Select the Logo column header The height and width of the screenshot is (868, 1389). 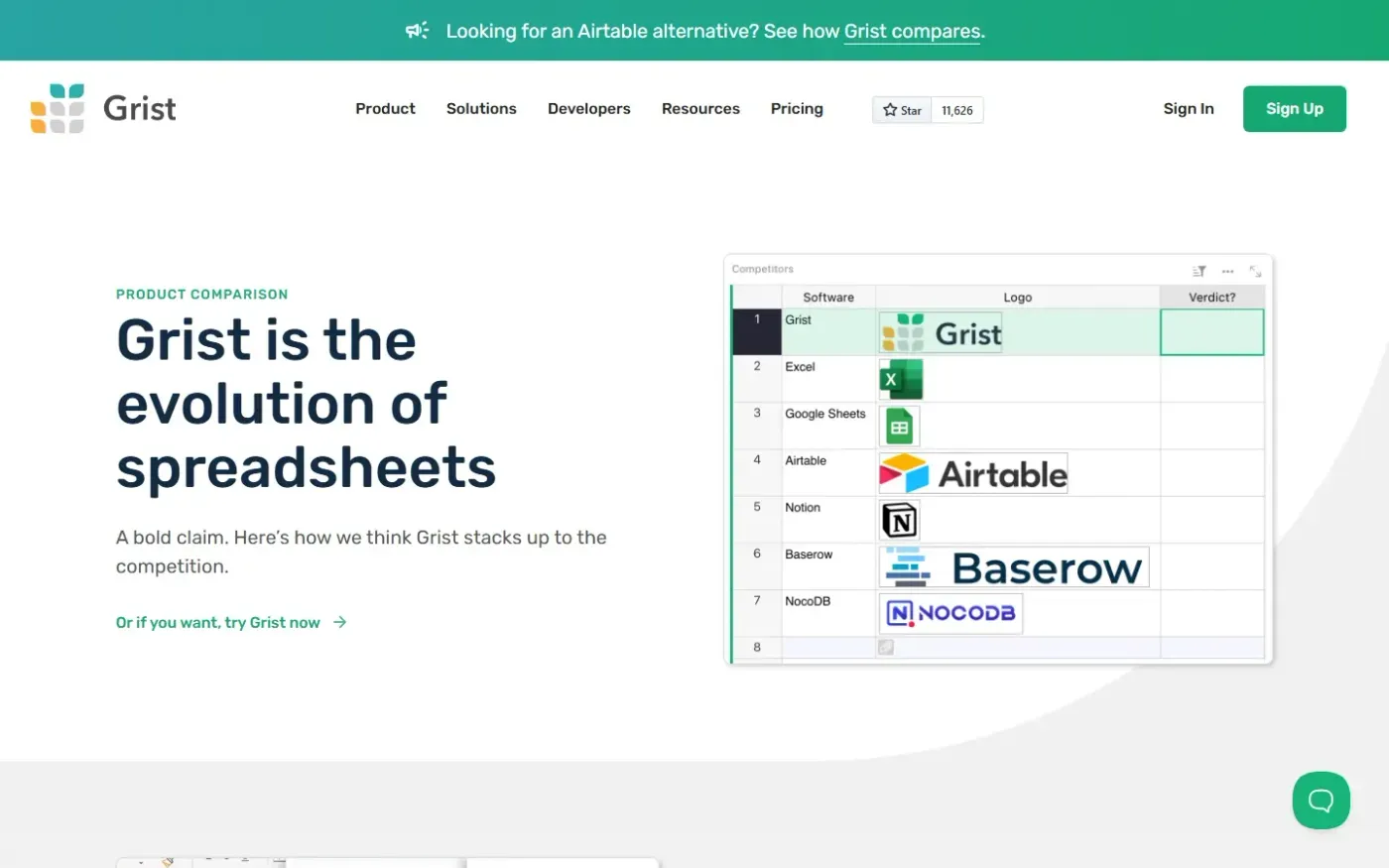(x=1018, y=297)
